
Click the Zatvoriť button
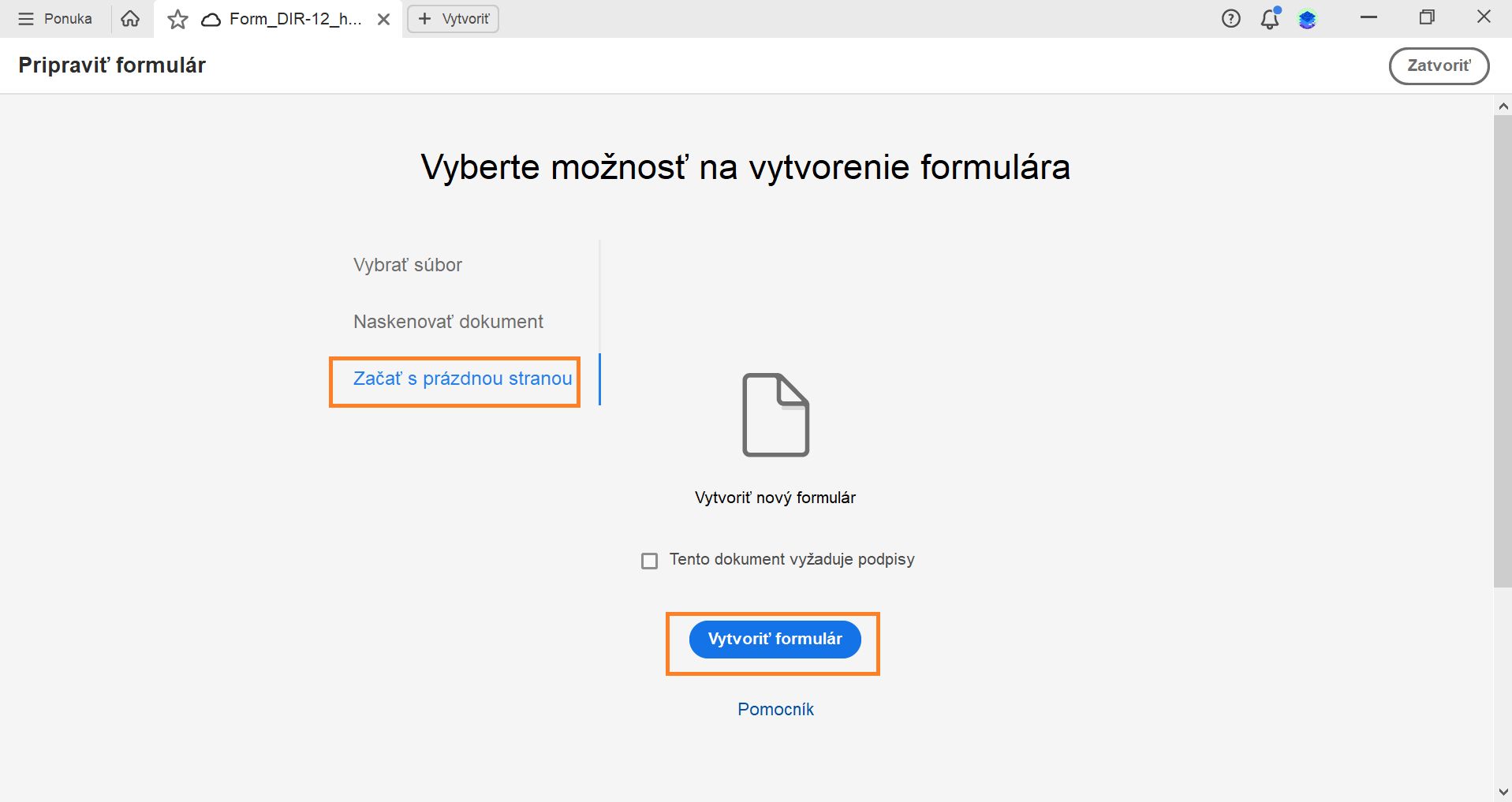(x=1439, y=65)
